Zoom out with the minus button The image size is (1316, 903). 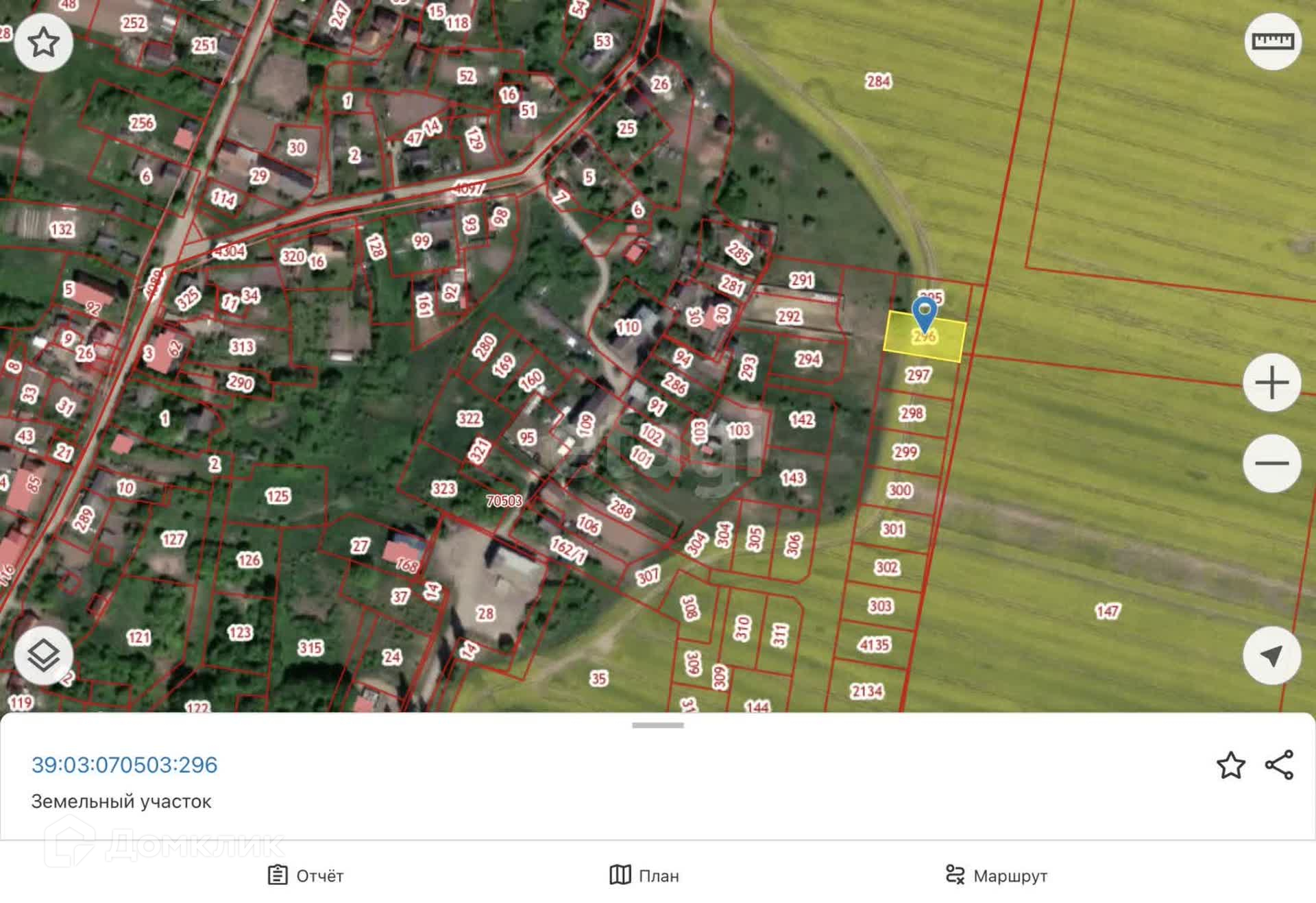(1271, 463)
